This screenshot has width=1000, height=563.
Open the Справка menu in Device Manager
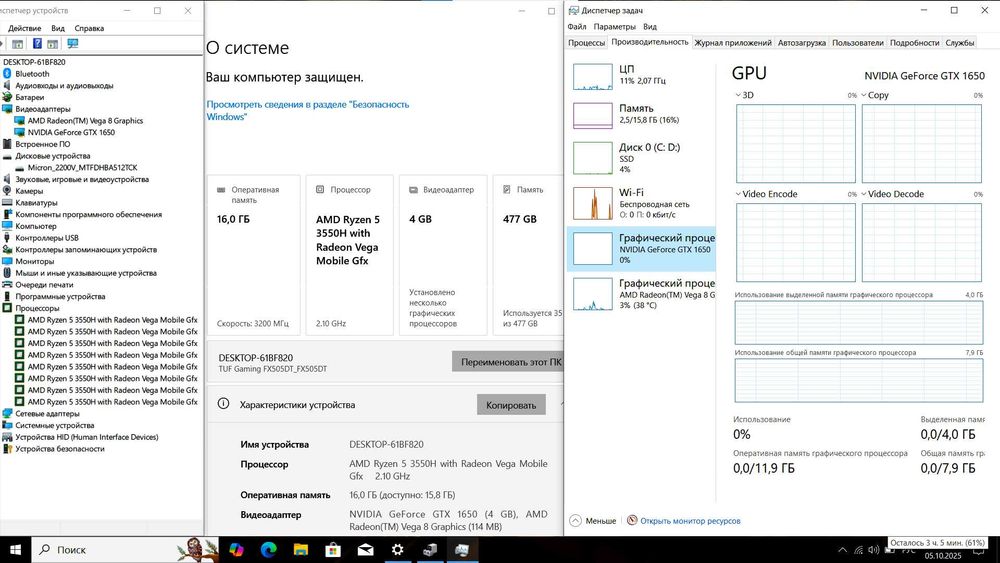coord(89,28)
